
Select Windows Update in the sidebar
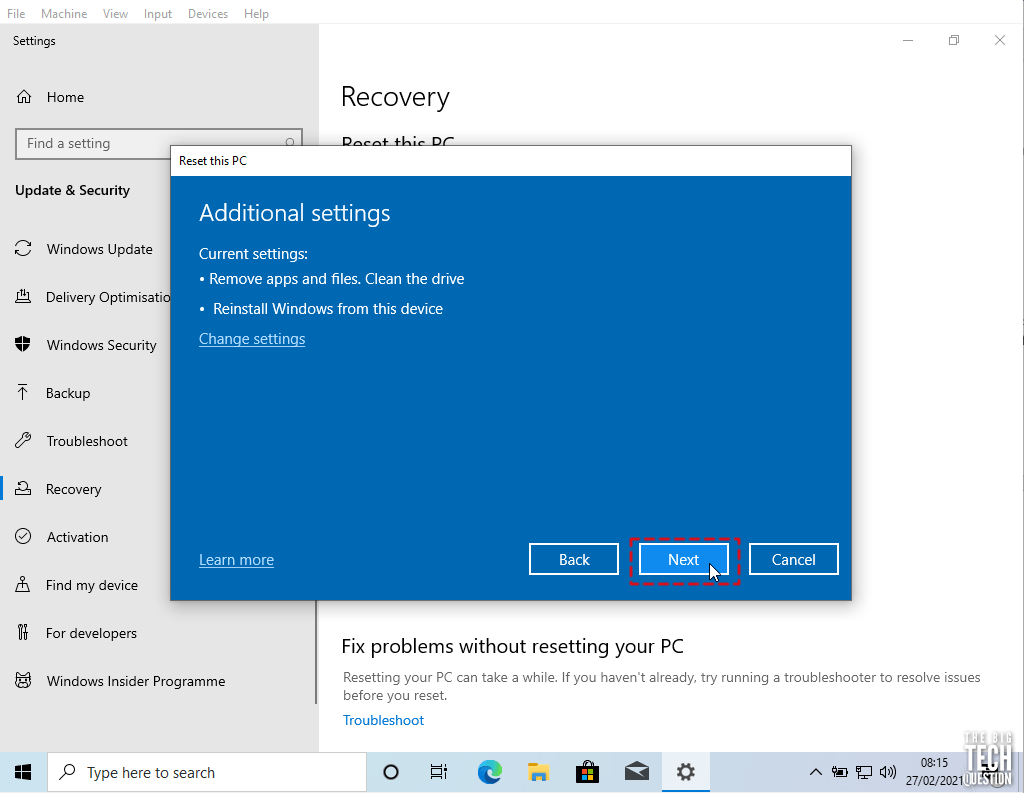pos(100,249)
